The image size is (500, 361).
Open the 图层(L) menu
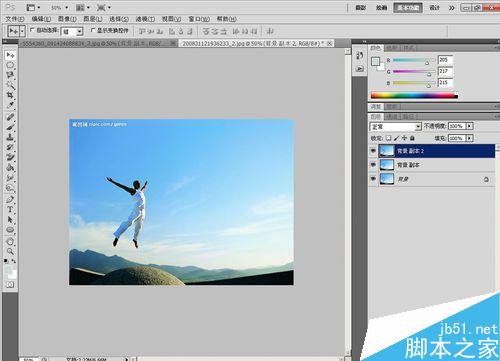pyautogui.click(x=93, y=19)
